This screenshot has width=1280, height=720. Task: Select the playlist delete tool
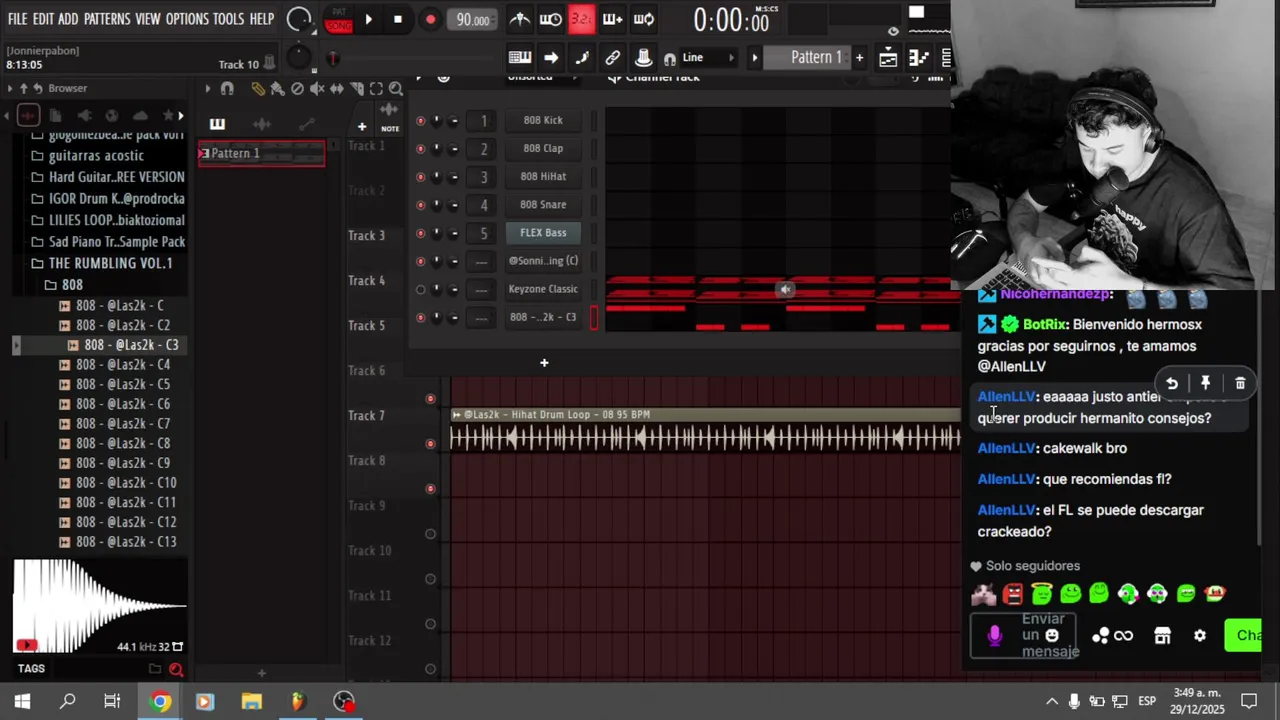[297, 89]
